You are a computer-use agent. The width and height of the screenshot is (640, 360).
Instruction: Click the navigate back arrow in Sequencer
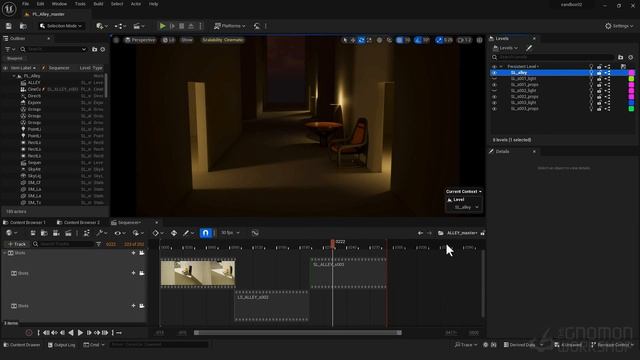pos(420,233)
